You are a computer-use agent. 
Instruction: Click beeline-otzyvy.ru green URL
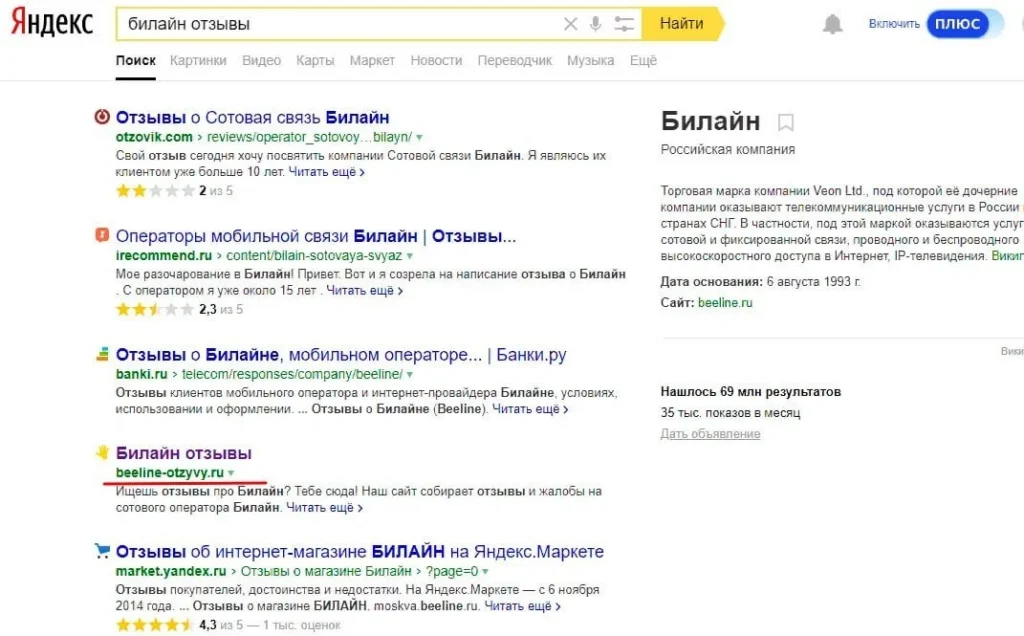point(170,472)
